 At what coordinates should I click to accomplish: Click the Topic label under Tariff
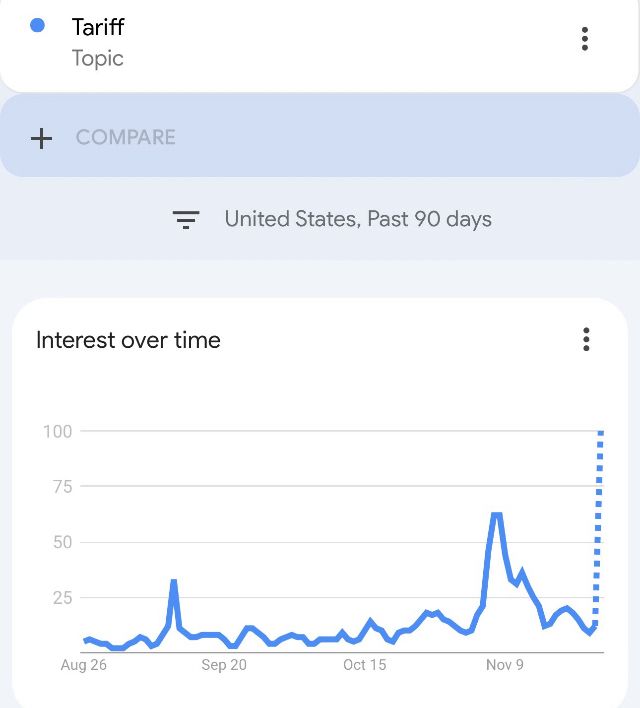click(98, 59)
